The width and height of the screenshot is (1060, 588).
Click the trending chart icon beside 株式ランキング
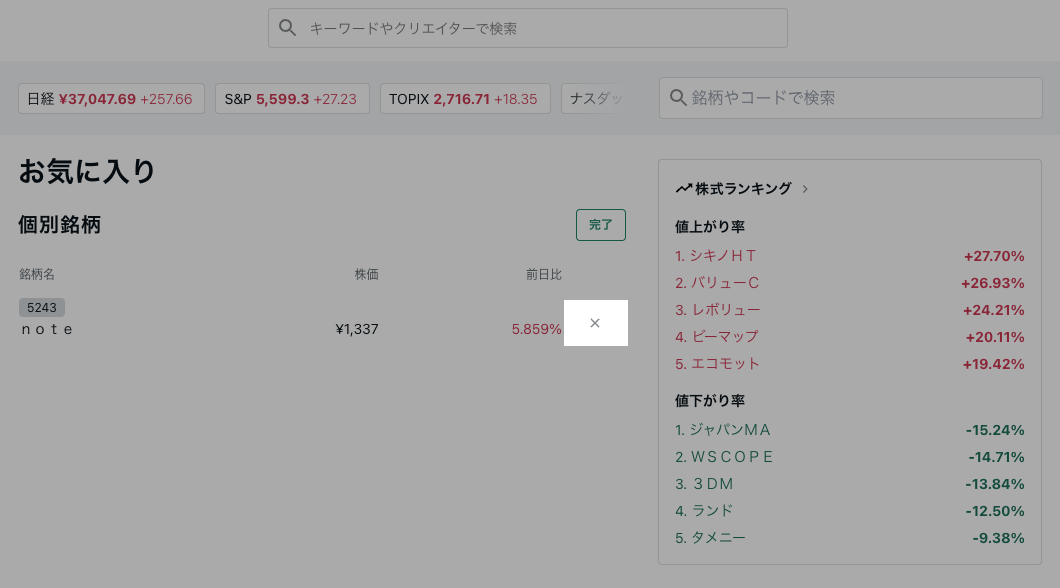coord(683,189)
